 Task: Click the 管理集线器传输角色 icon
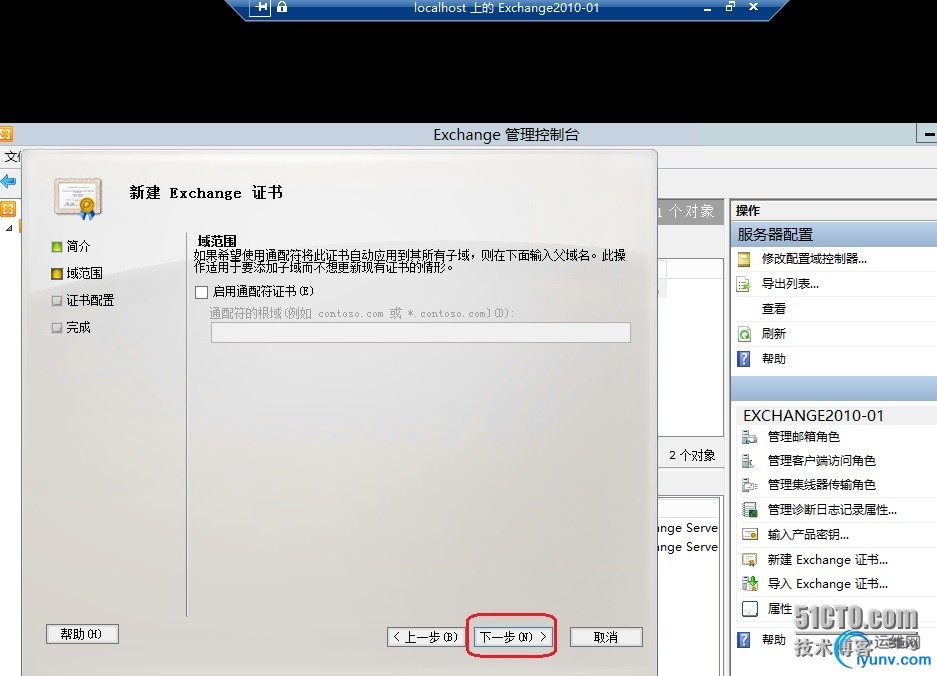click(749, 485)
